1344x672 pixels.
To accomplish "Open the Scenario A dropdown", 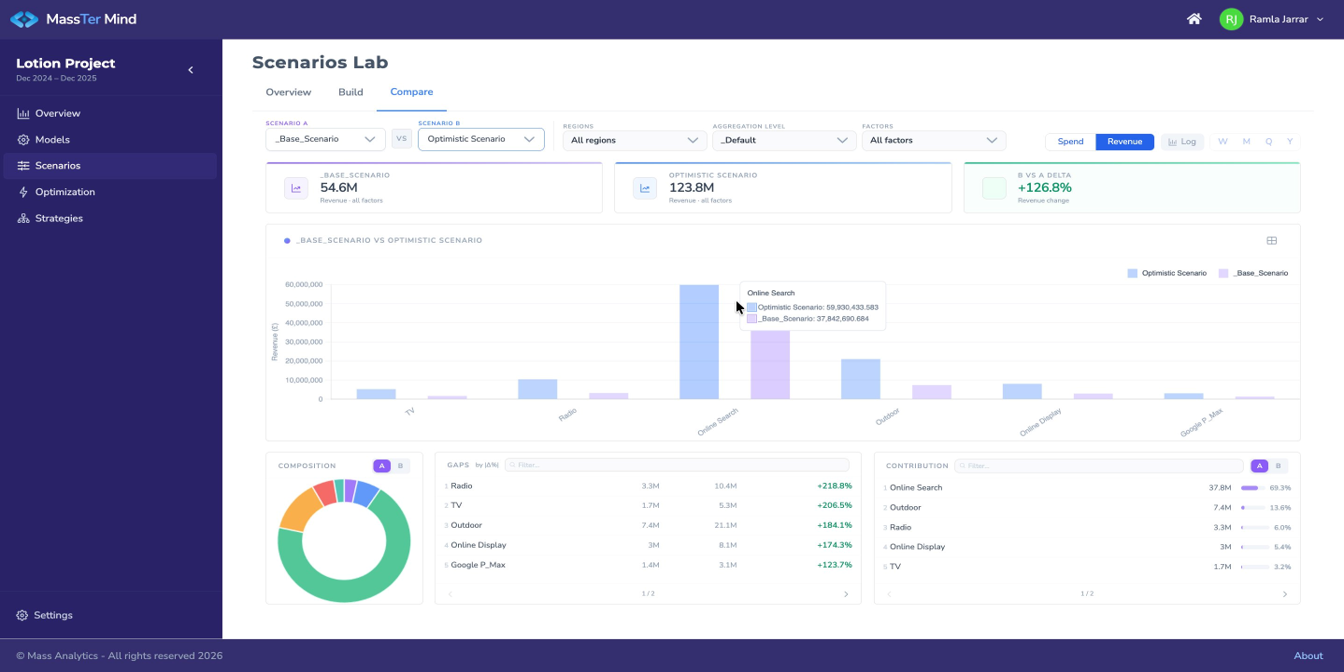I will (325, 139).
